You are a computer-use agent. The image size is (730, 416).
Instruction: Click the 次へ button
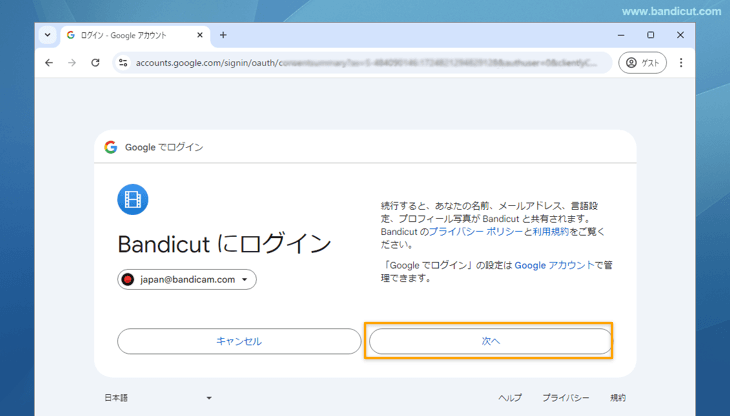tap(490, 341)
